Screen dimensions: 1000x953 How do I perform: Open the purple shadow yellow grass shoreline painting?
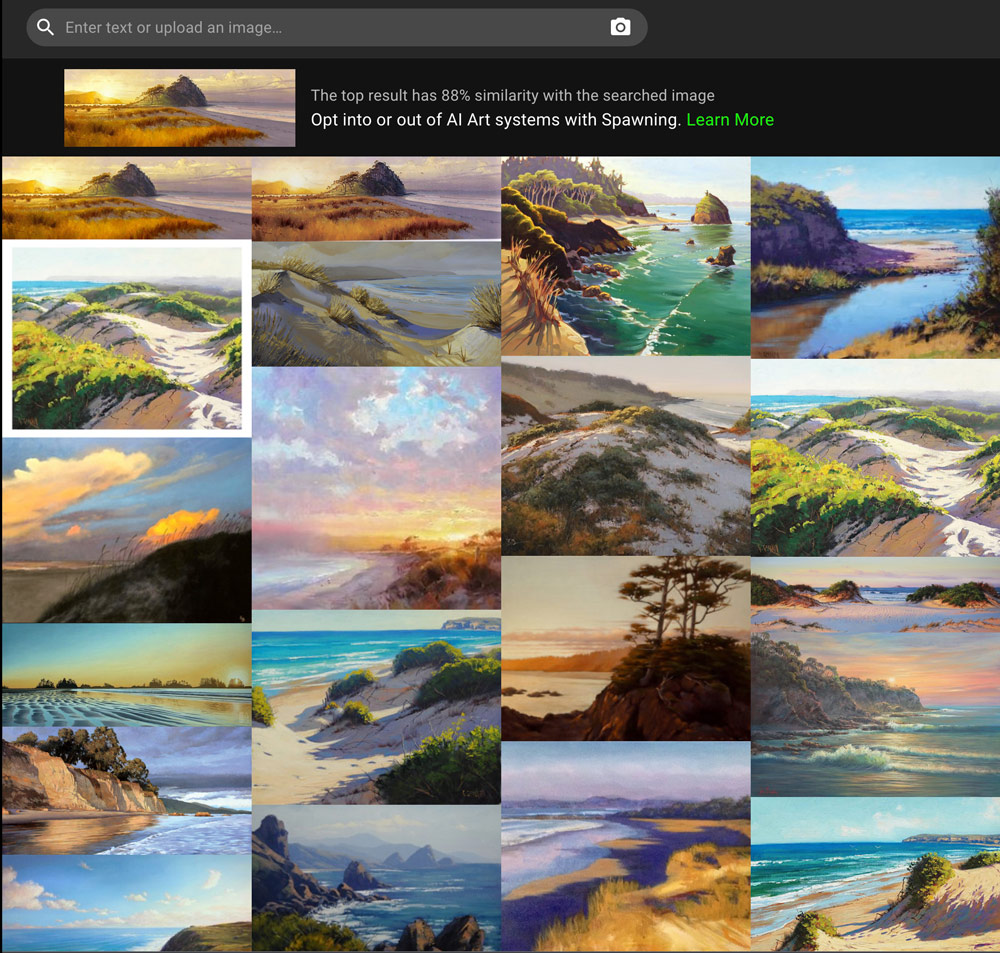click(x=626, y=846)
